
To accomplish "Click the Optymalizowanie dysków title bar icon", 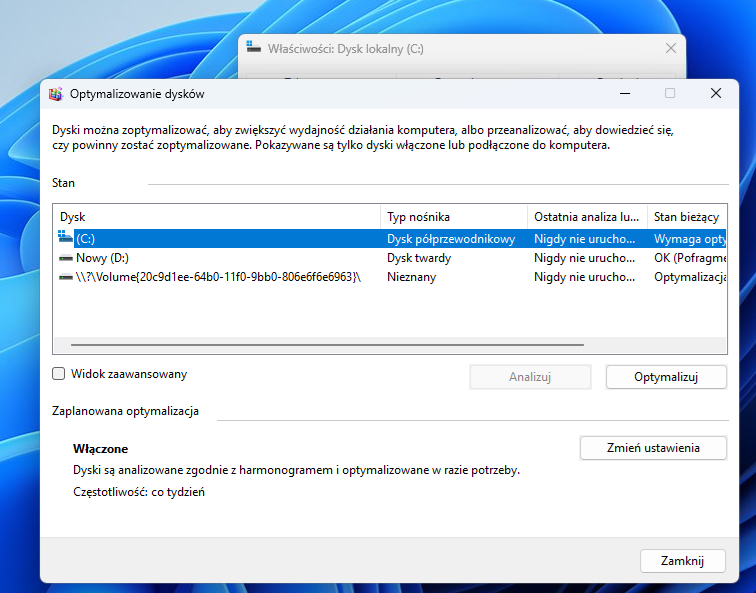I will pyautogui.click(x=56, y=94).
